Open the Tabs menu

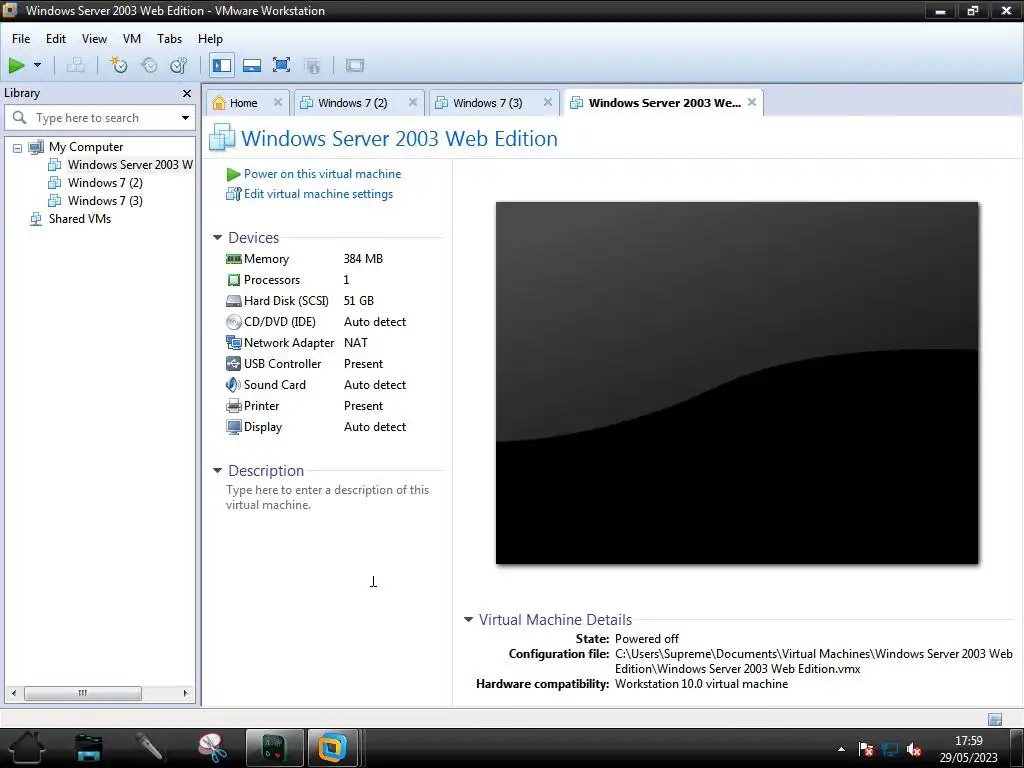click(169, 39)
